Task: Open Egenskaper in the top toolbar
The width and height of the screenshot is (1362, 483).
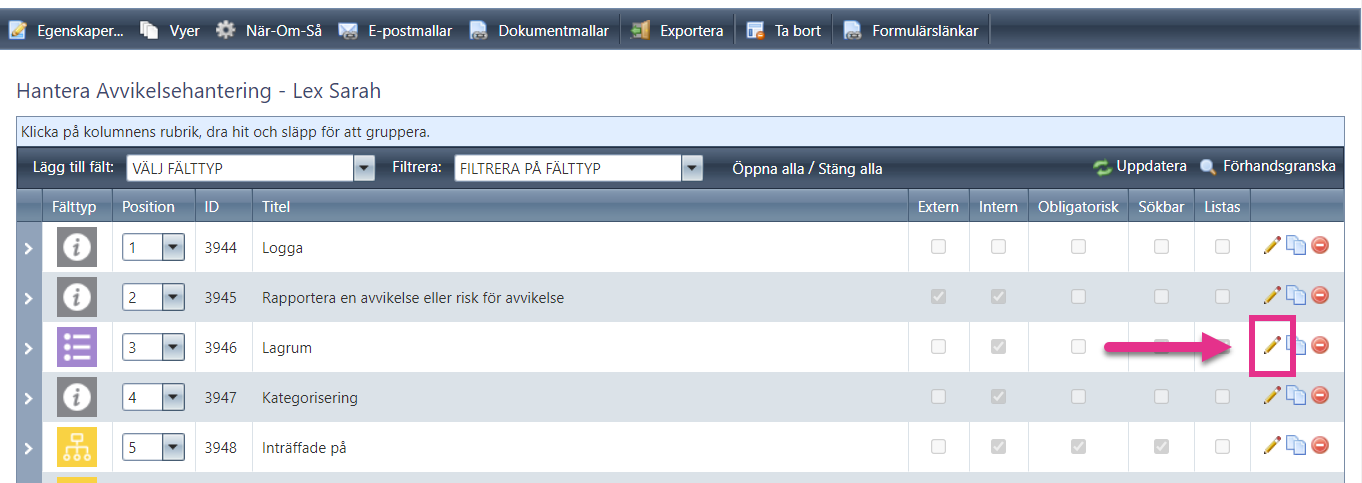Action: (66, 31)
